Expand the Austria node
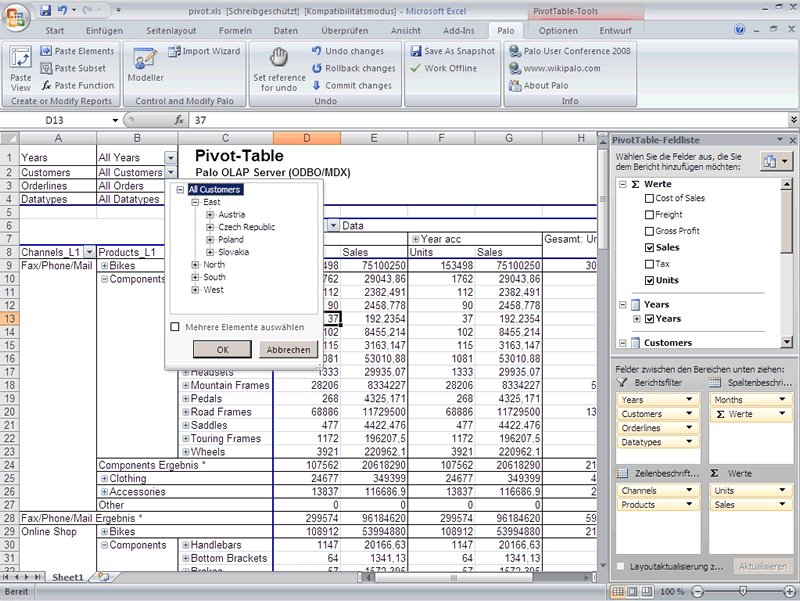Screen dimensions: 800x601 pos(210,214)
